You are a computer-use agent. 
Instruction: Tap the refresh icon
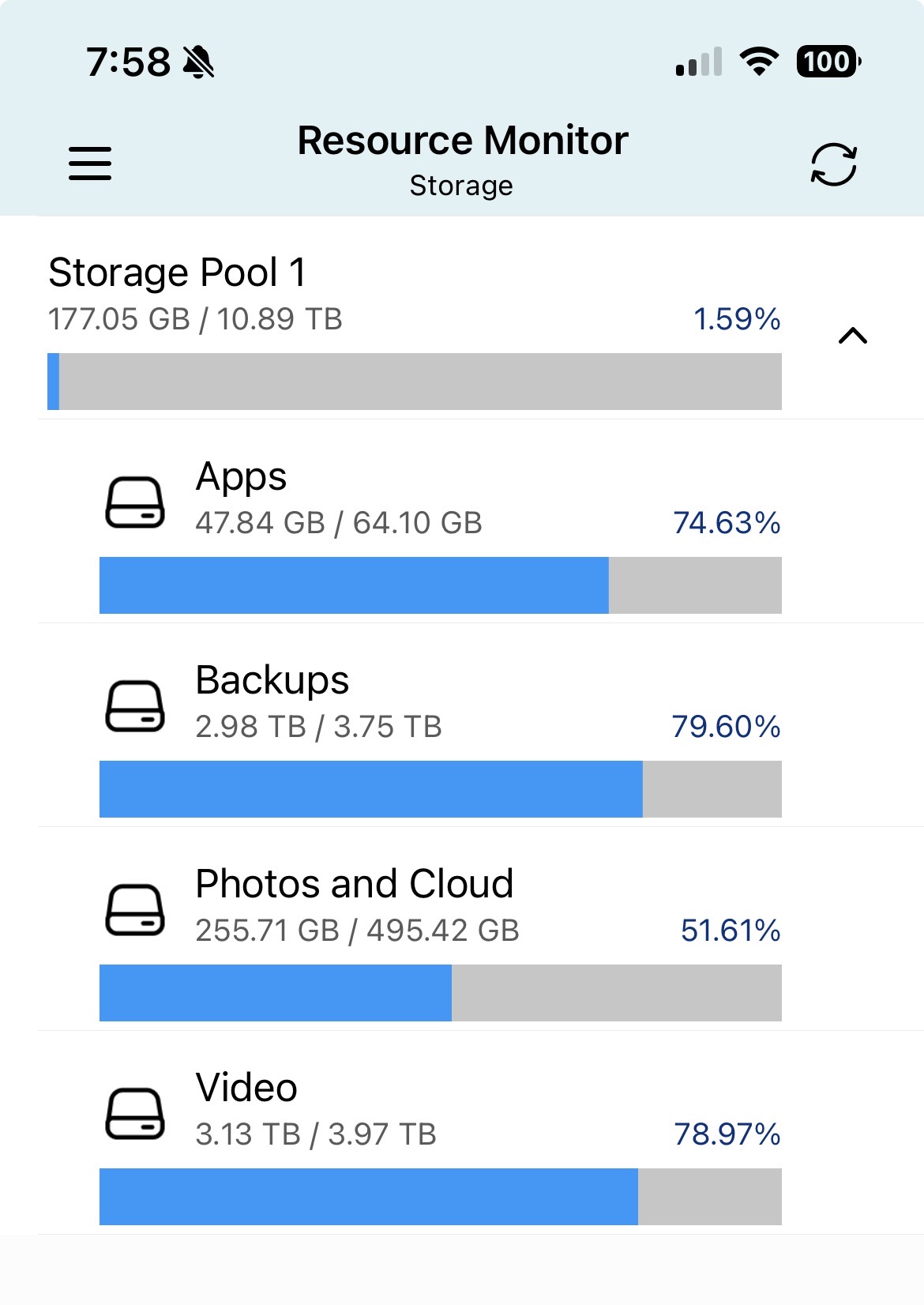click(x=833, y=164)
